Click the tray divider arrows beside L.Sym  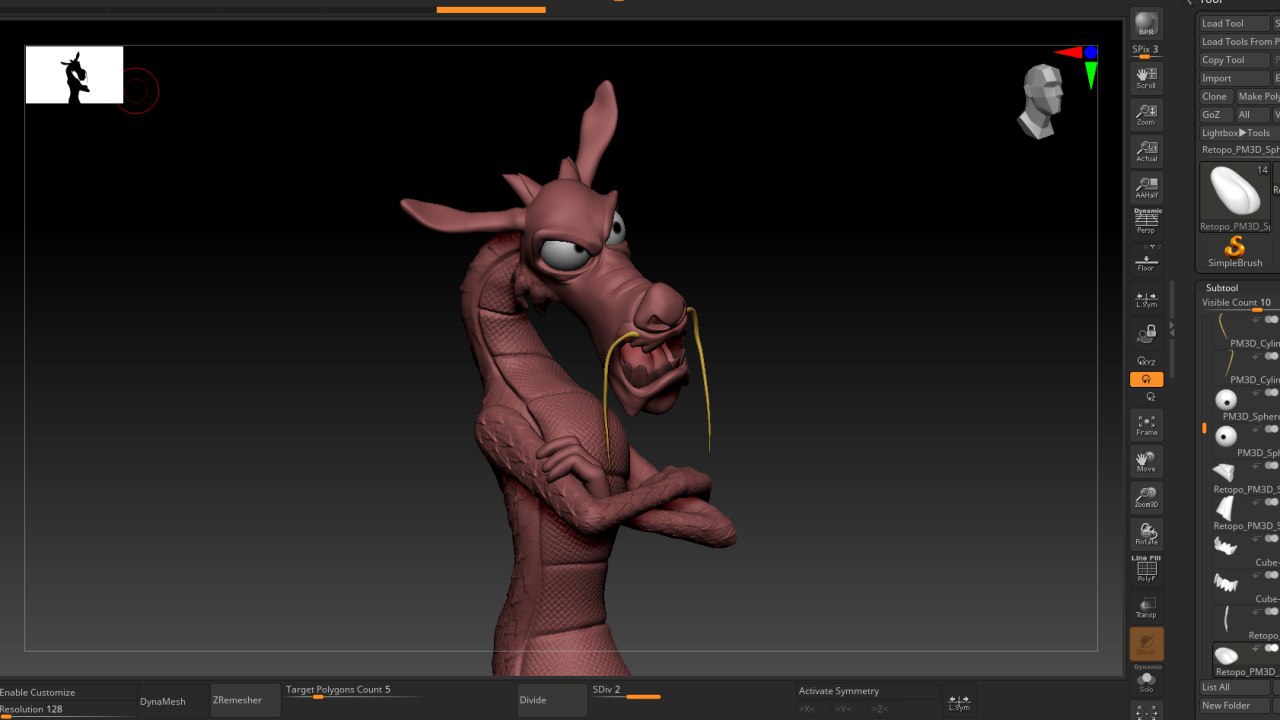click(x=1172, y=327)
